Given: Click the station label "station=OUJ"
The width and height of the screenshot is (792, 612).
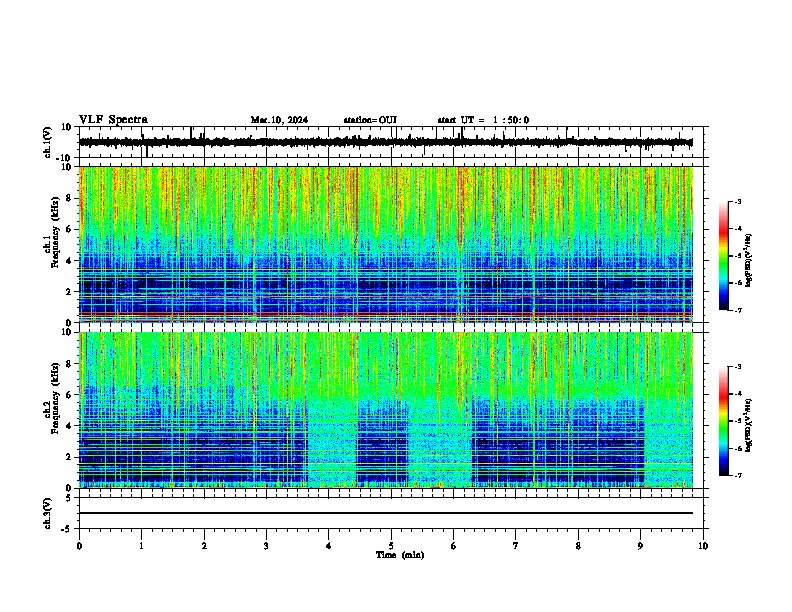Looking at the screenshot, I should 370,120.
